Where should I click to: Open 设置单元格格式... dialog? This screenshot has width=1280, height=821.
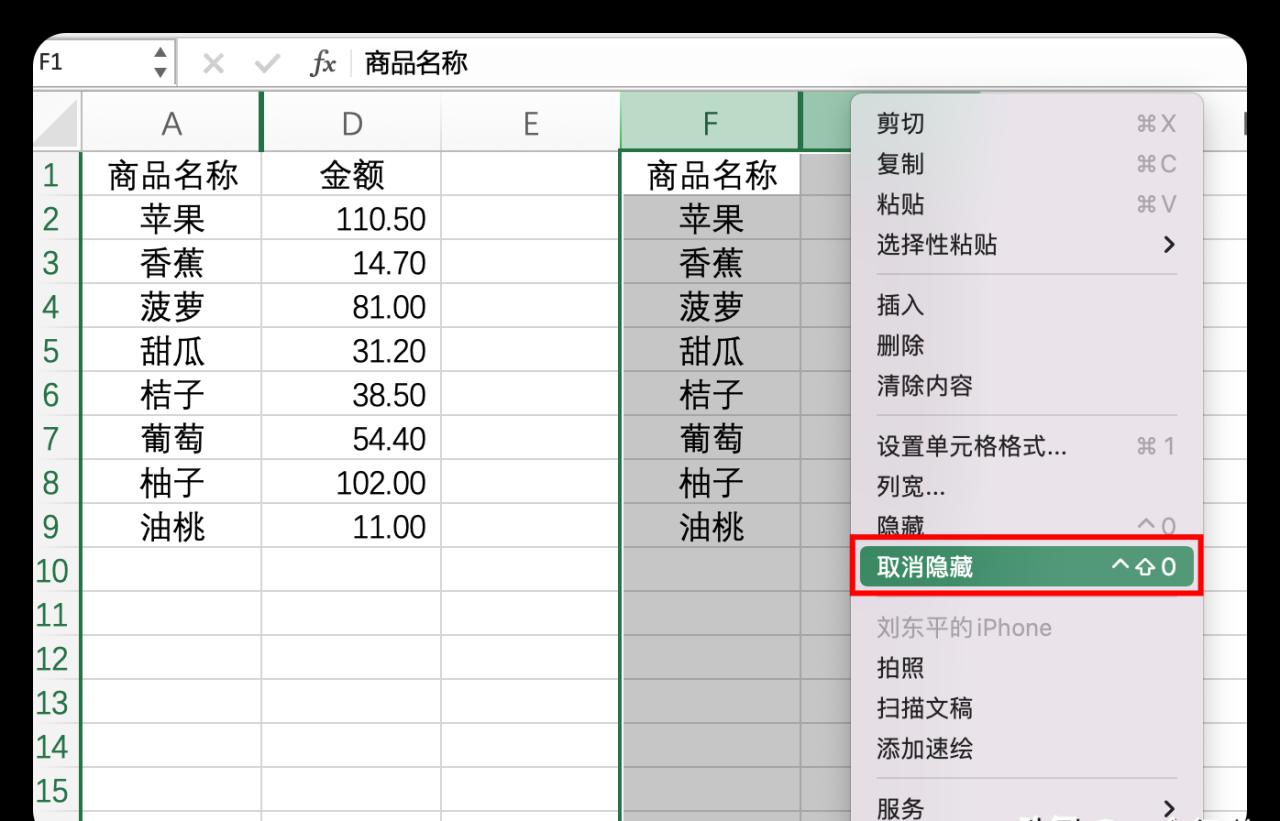[1026, 447]
